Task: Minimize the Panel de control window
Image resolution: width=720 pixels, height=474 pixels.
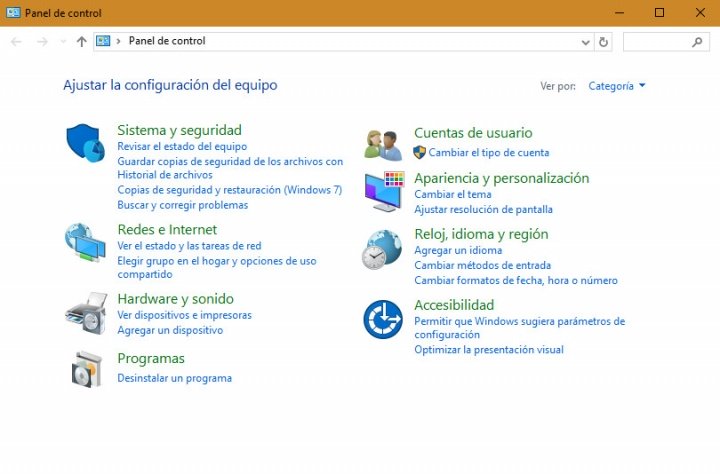Action: point(619,13)
